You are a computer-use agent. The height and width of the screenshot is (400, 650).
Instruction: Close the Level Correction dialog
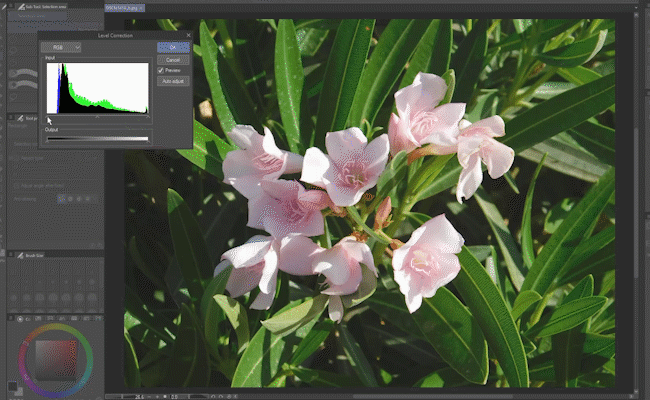(189, 35)
